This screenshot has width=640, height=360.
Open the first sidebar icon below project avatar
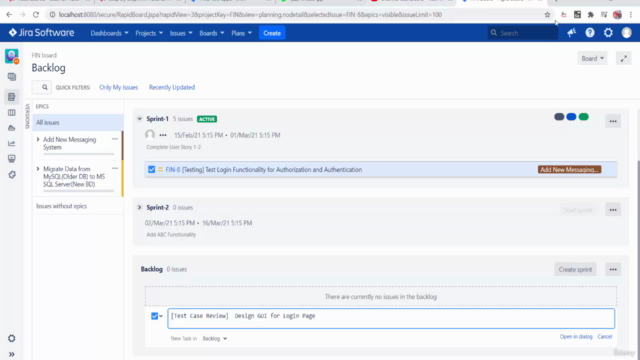click(11, 76)
